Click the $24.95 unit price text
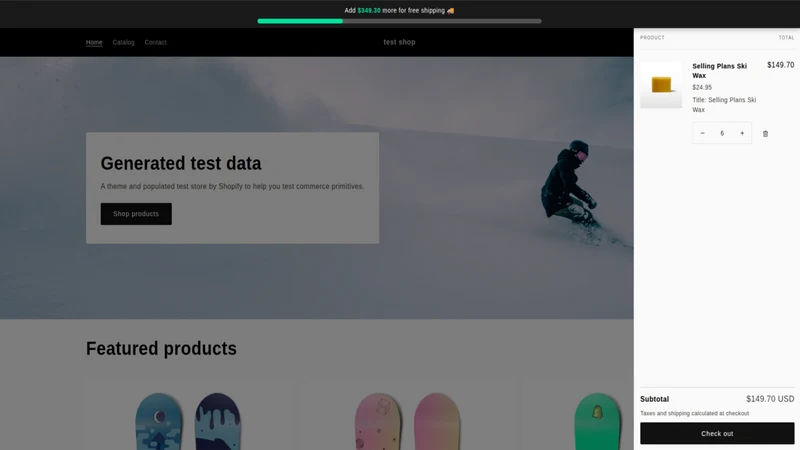The width and height of the screenshot is (800, 450). 702,87
